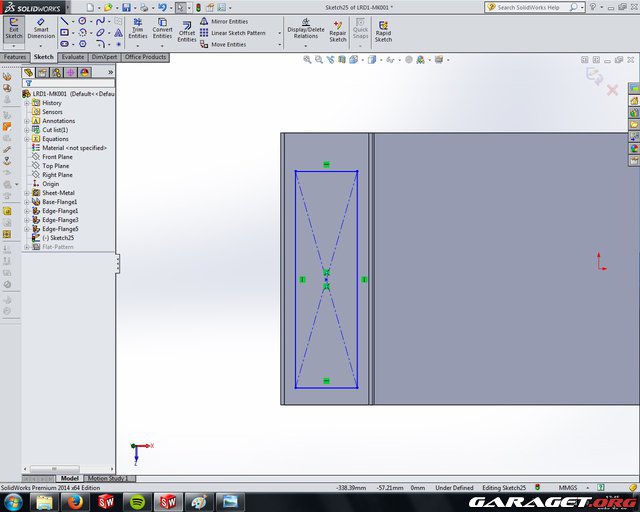
Task: Activate the Trim Entities tool
Action: pos(137,30)
